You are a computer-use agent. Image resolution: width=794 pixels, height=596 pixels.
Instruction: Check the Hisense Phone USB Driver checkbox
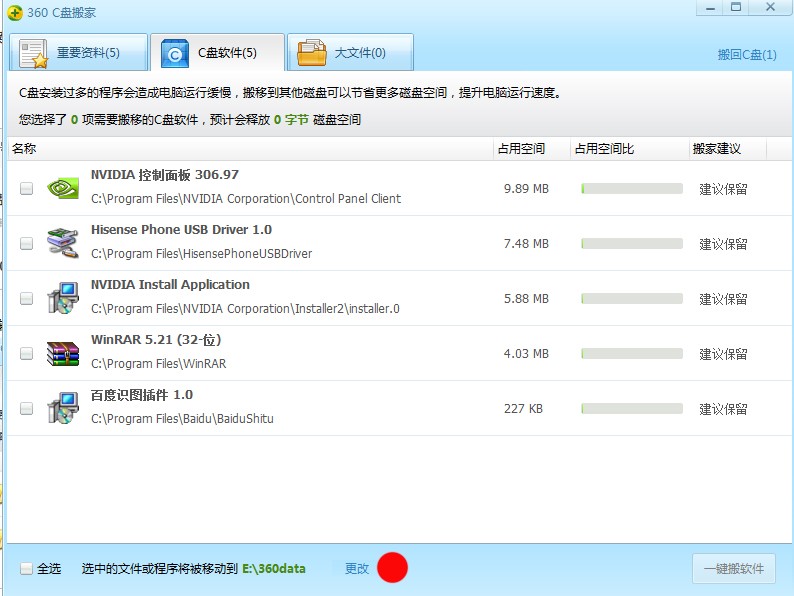(26, 244)
